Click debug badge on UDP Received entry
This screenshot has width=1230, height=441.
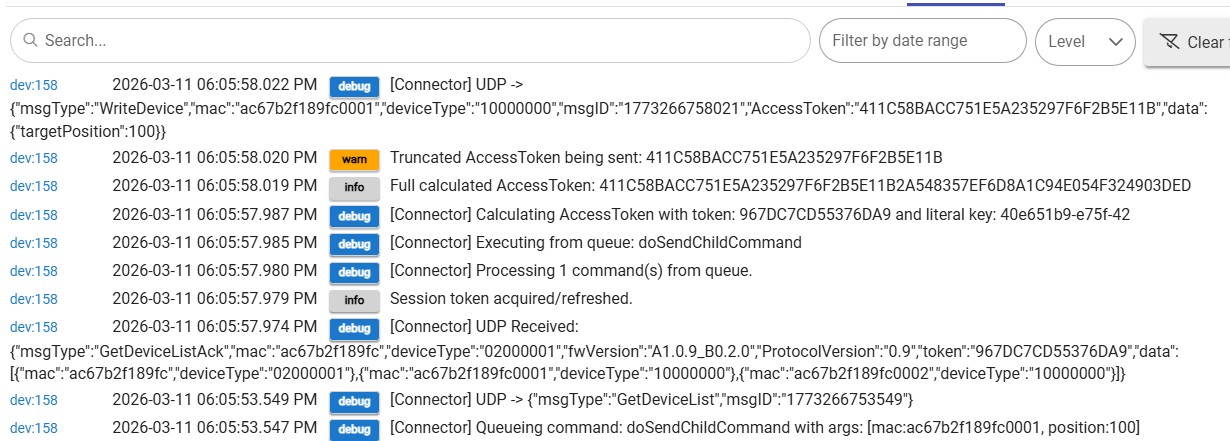(x=354, y=327)
